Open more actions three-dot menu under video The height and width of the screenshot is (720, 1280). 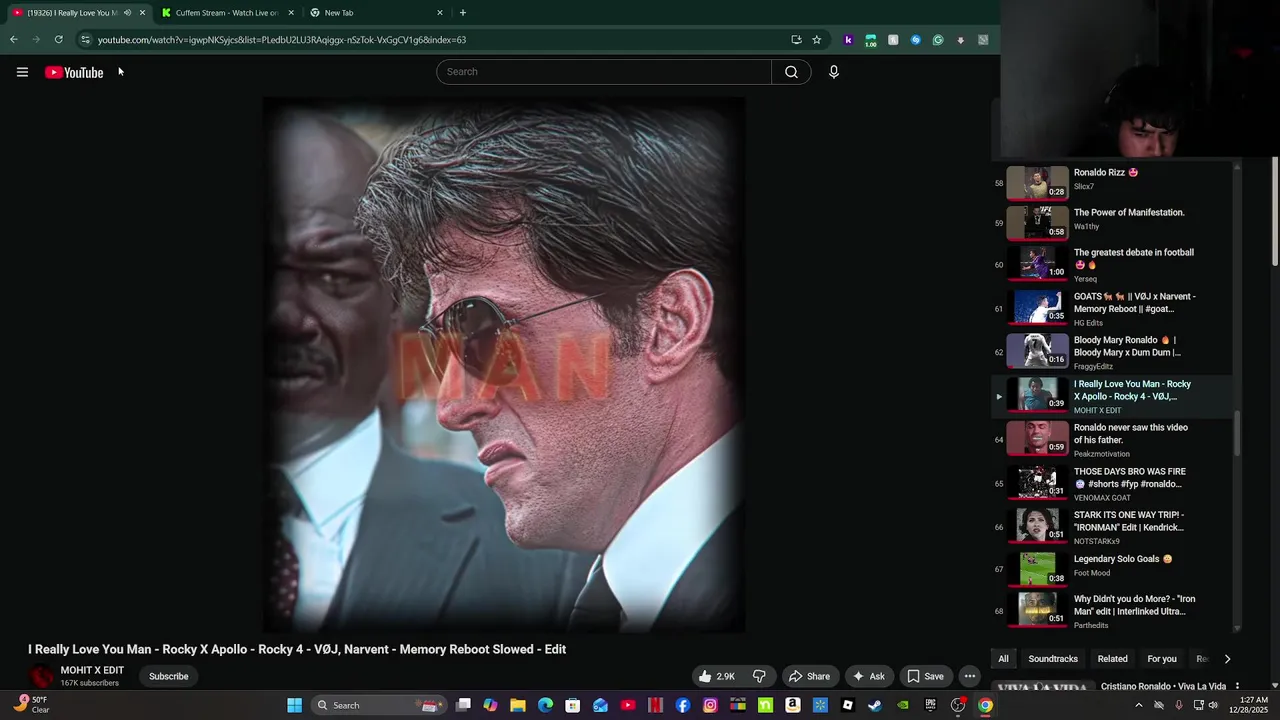(969, 676)
